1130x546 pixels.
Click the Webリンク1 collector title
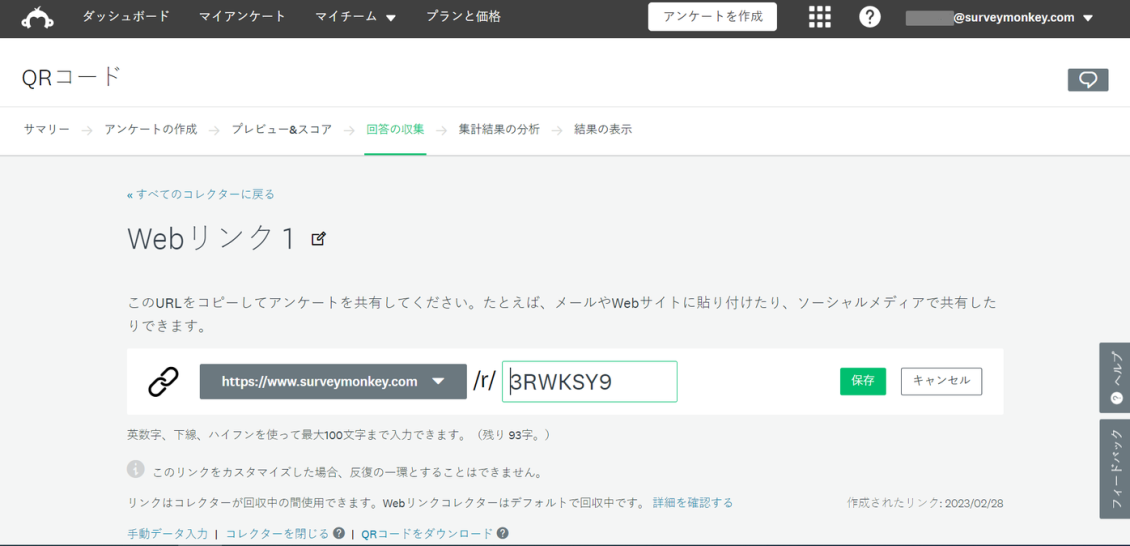coord(213,239)
